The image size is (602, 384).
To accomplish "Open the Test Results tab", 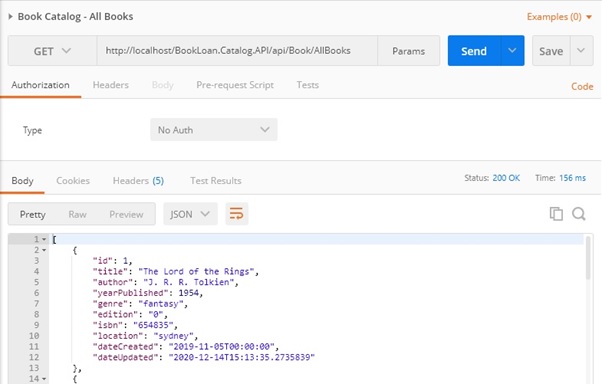I will [x=216, y=180].
